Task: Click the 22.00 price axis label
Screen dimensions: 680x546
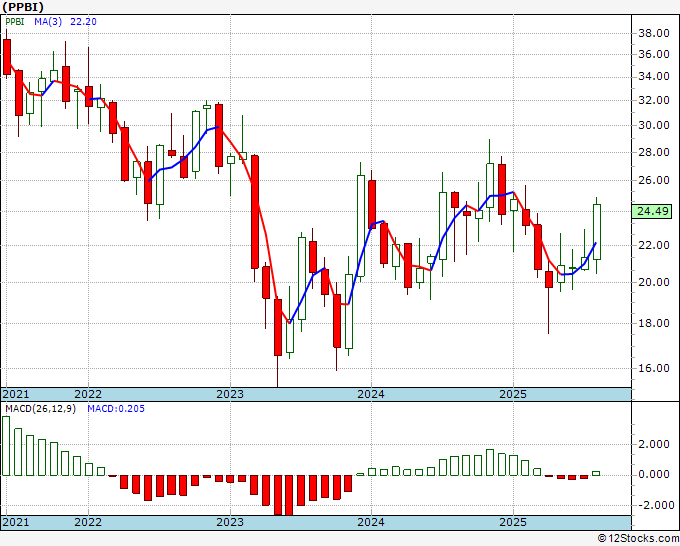Action: tap(654, 245)
